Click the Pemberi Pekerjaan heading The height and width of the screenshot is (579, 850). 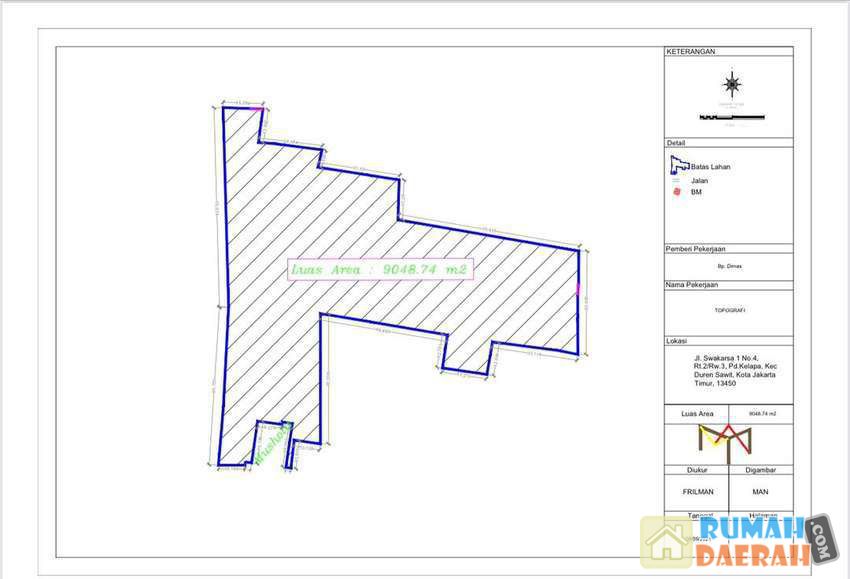click(x=695, y=248)
